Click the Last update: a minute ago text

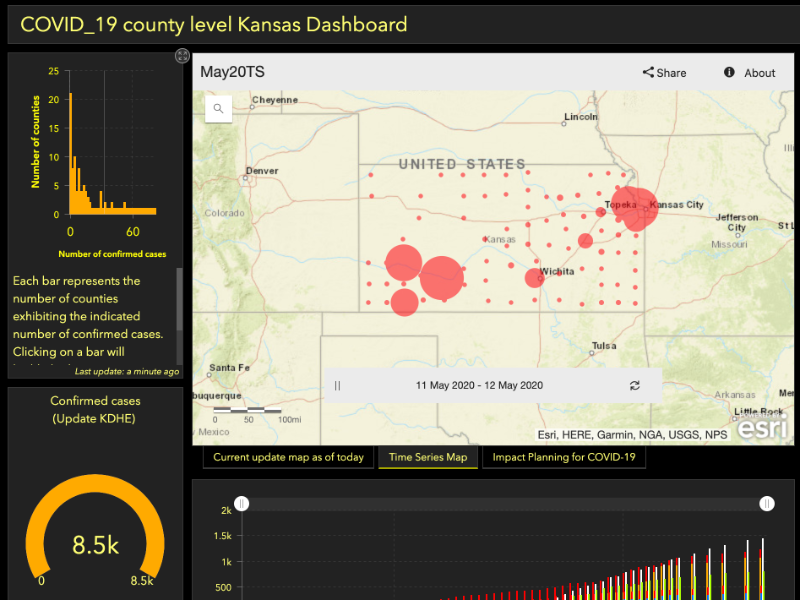(127, 371)
